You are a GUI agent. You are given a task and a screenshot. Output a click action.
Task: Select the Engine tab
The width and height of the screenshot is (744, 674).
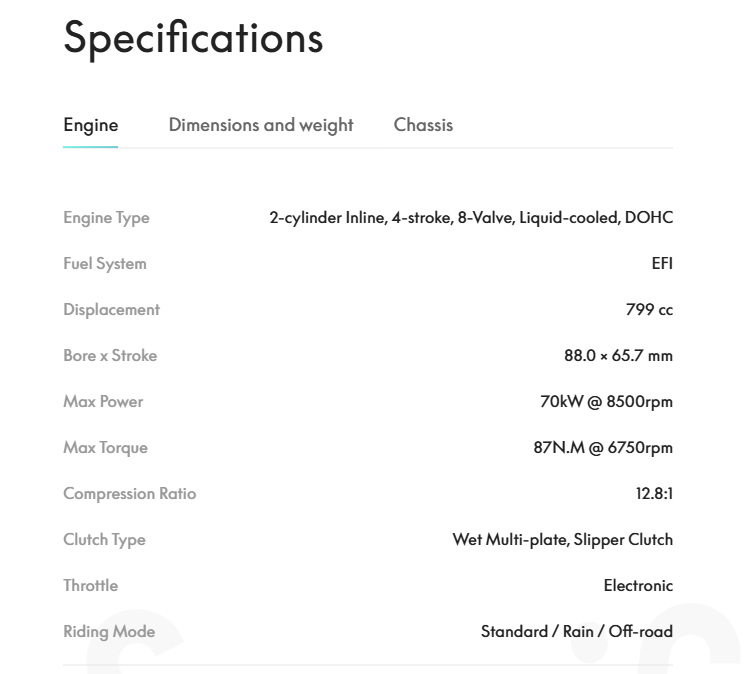[x=90, y=125]
